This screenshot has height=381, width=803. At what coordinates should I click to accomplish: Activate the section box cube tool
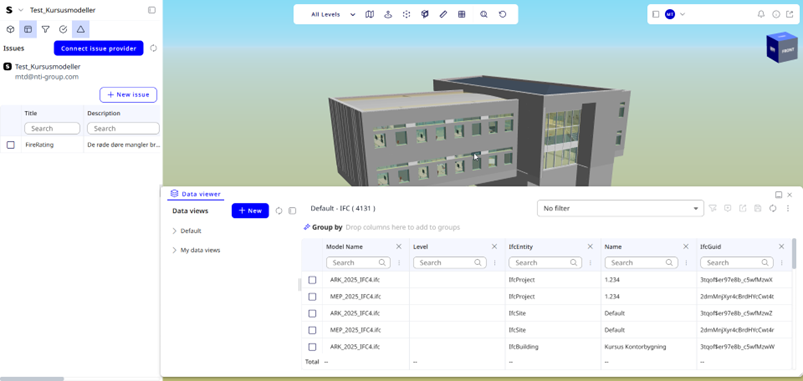click(425, 14)
